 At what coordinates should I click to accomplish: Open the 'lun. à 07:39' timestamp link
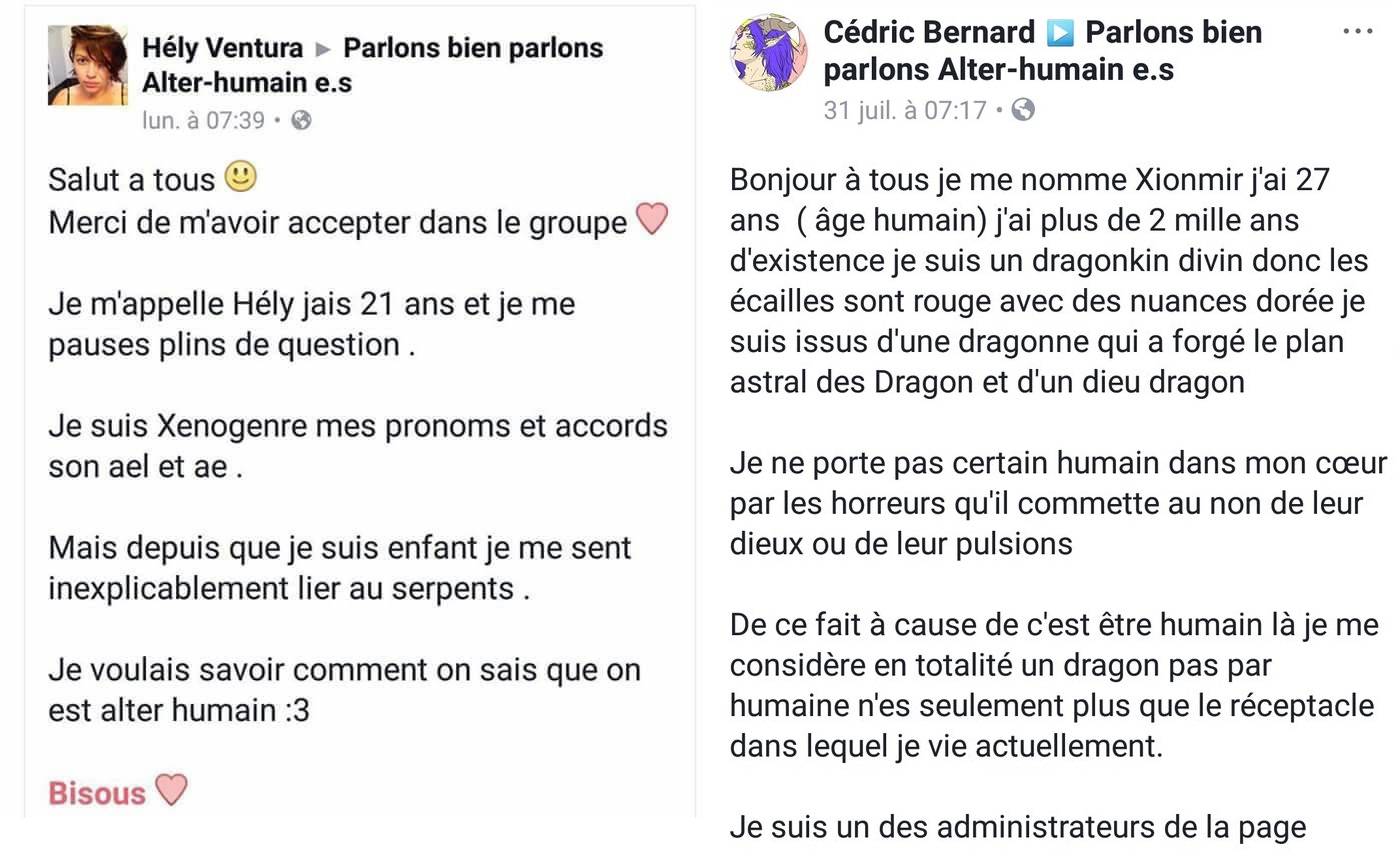click(x=204, y=121)
